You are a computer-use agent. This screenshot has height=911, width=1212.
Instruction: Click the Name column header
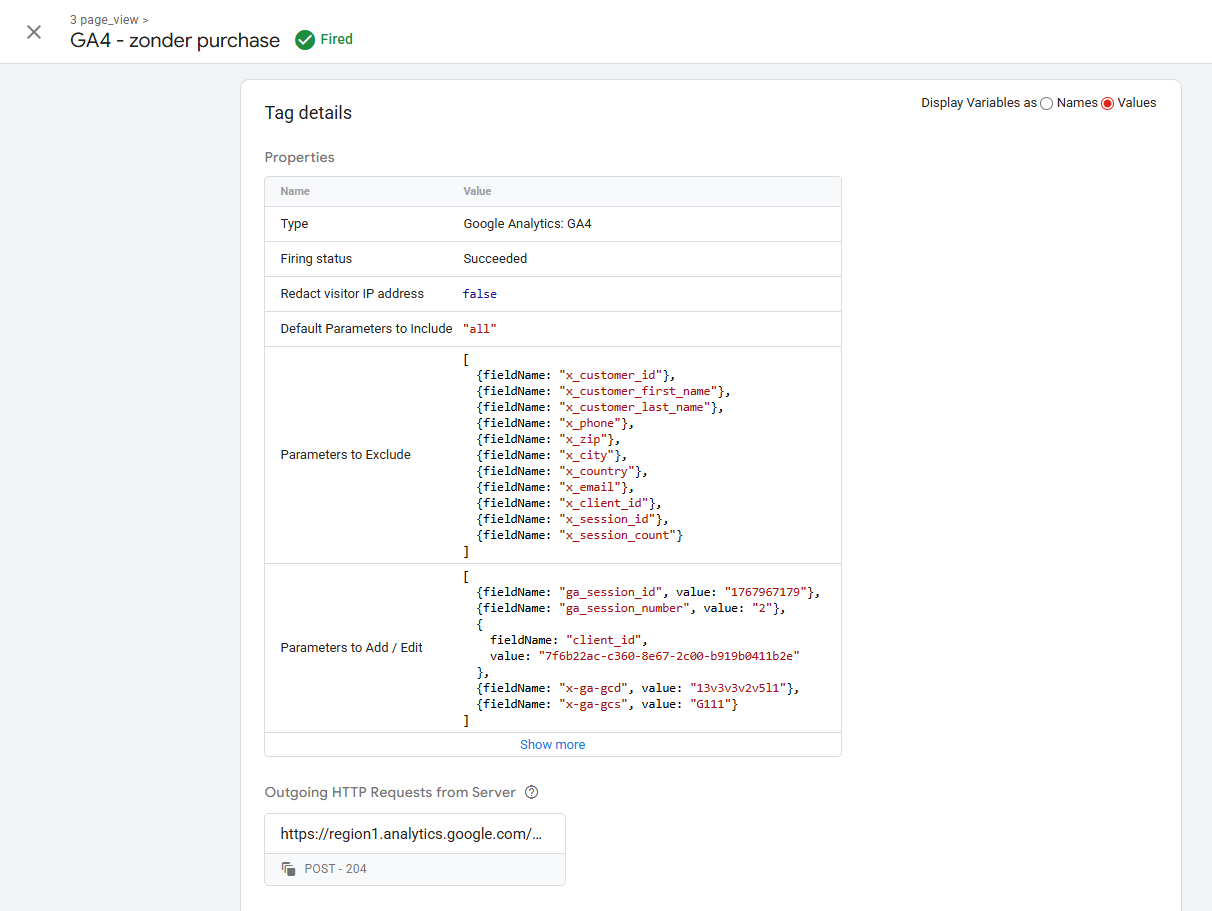click(295, 191)
